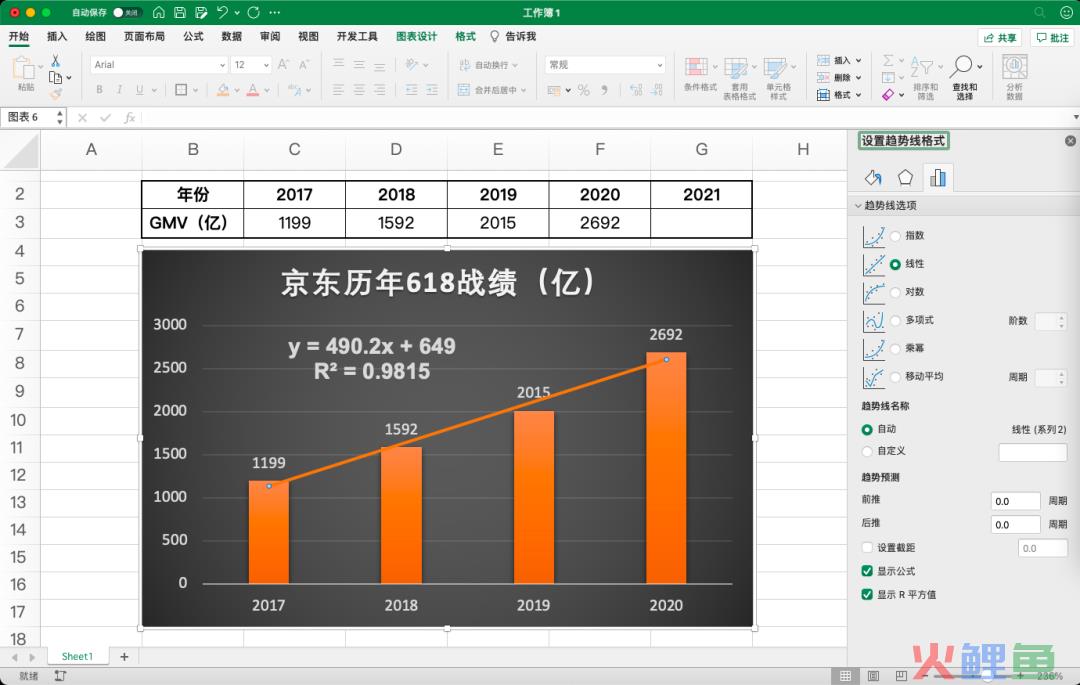This screenshot has width=1080, height=685.
Task: Click the 前推 forecast periods field
Action: pyautogui.click(x=1015, y=501)
